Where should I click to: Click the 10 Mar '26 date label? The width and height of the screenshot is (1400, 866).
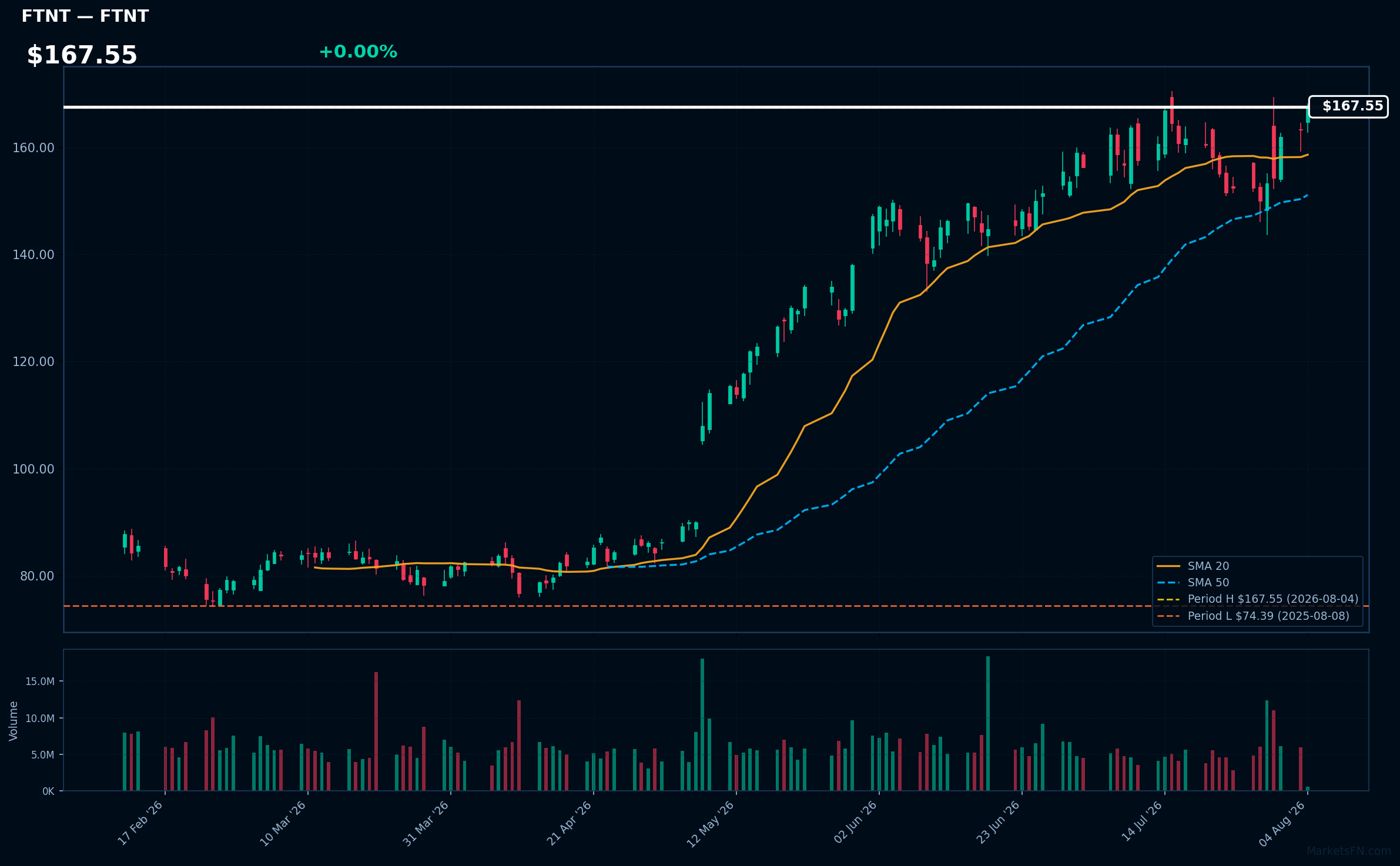283,823
